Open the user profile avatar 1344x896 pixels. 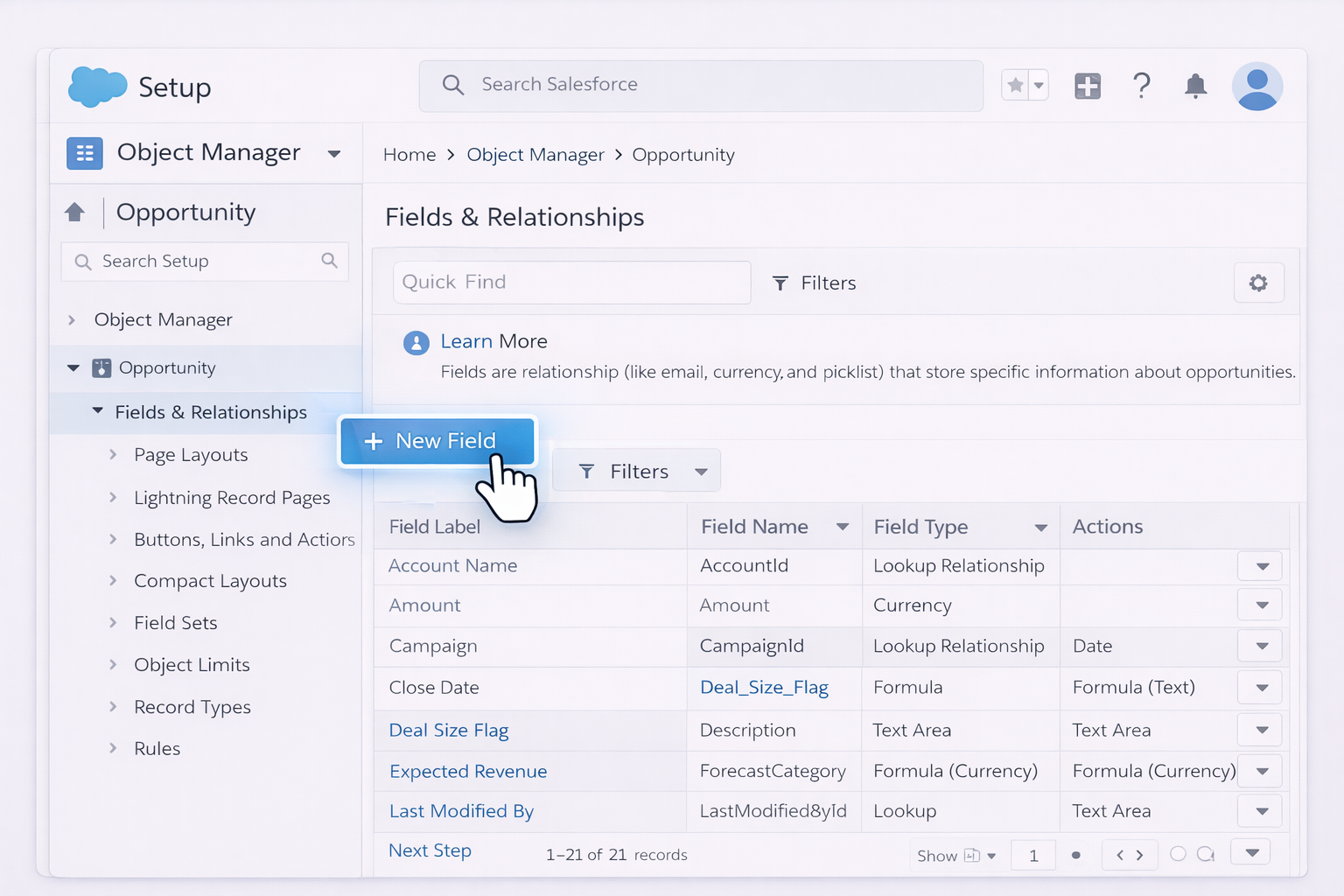(1257, 86)
